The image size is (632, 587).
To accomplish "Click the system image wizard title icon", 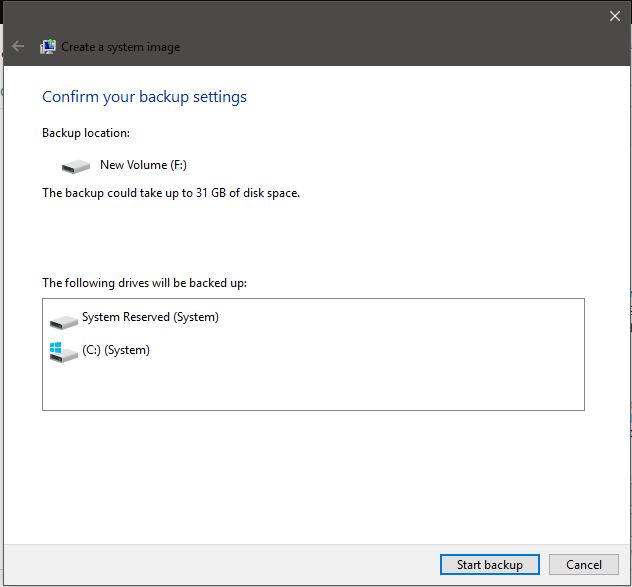I will (48, 47).
